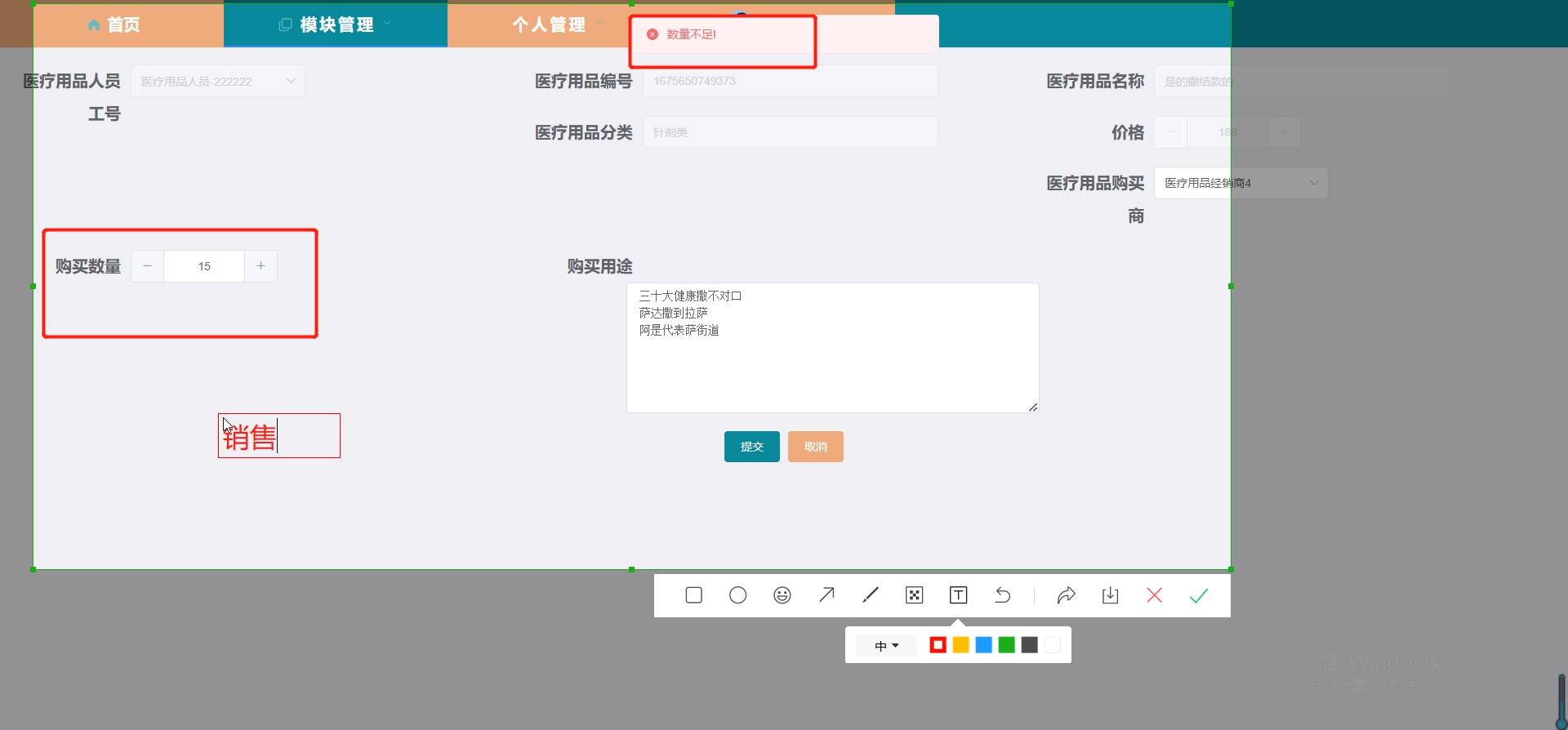This screenshot has width=1568, height=730.
Task: Pick the yellow color swatch
Action: click(x=961, y=646)
